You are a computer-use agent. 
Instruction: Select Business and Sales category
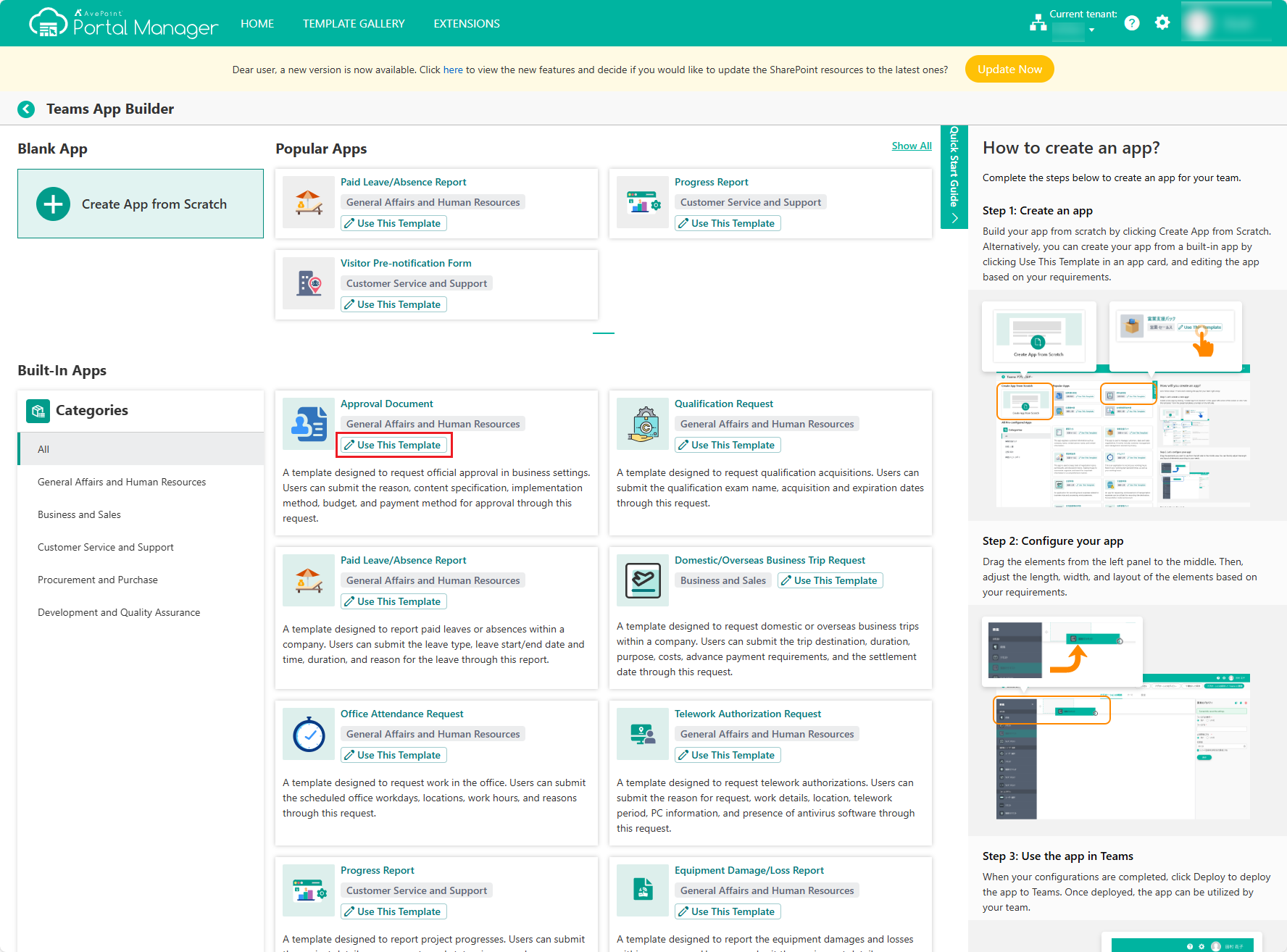(79, 514)
